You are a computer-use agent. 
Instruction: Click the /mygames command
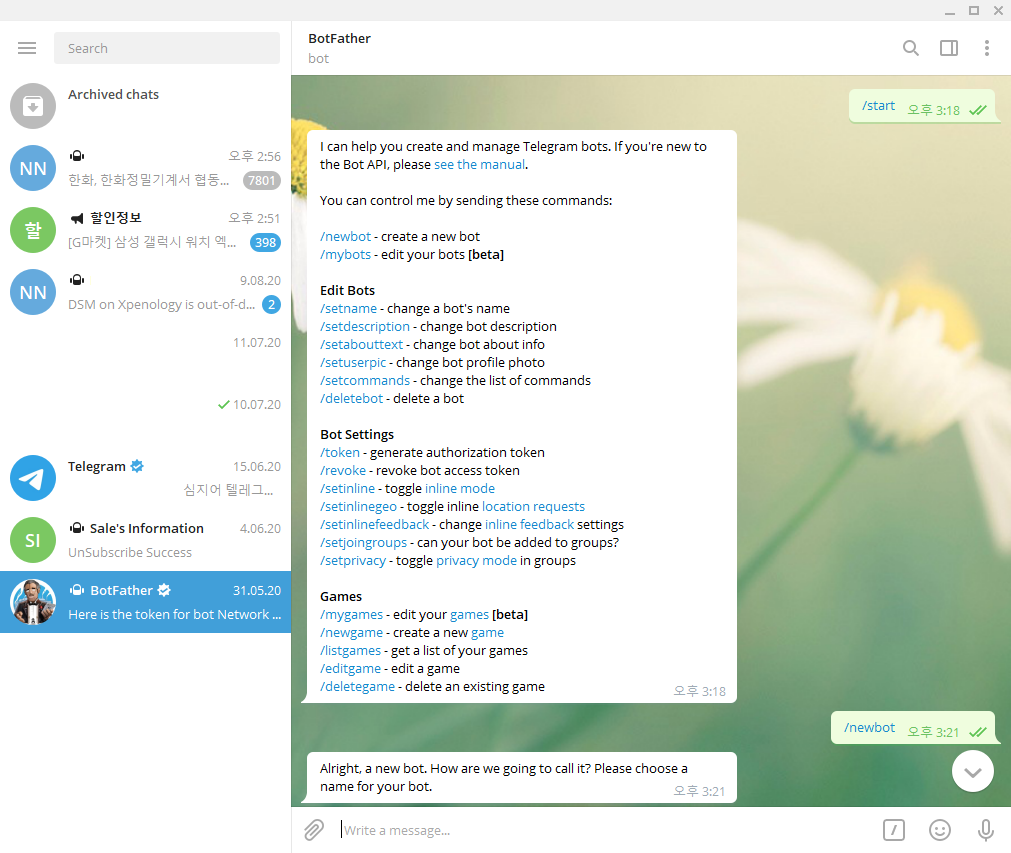click(351, 615)
